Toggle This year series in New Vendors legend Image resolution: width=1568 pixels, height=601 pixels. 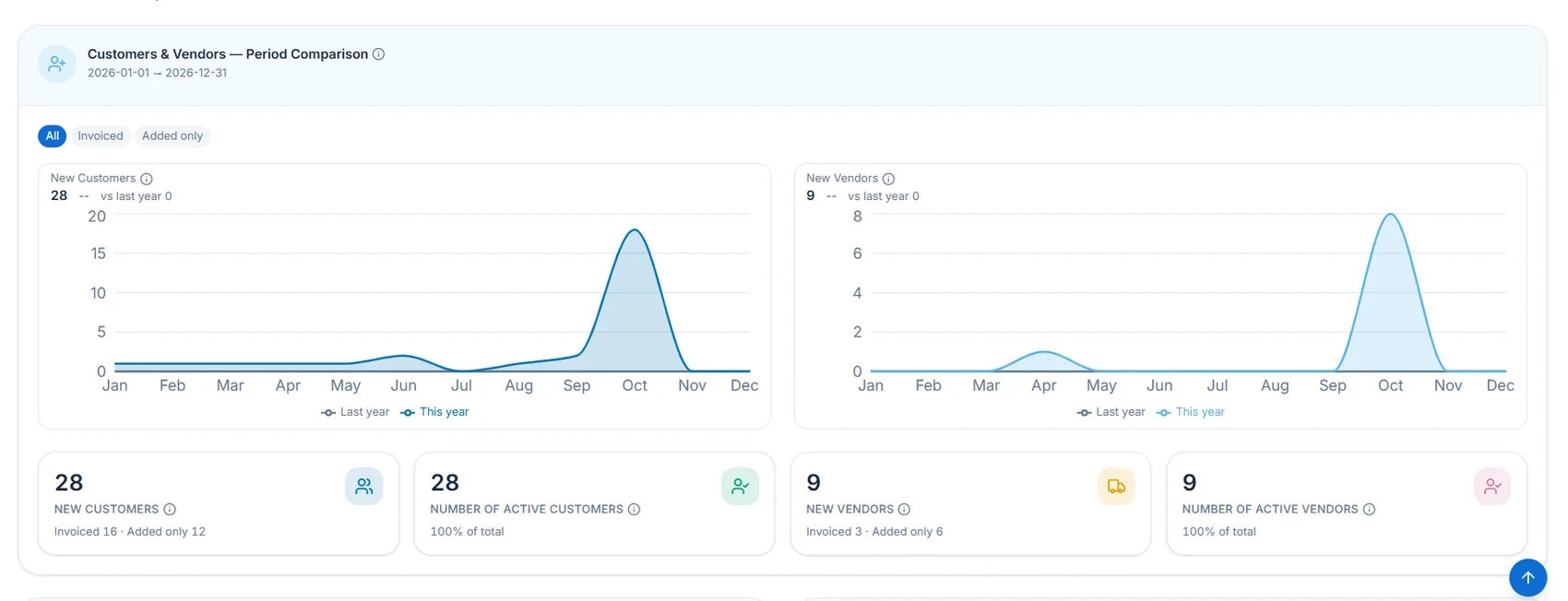point(1191,412)
